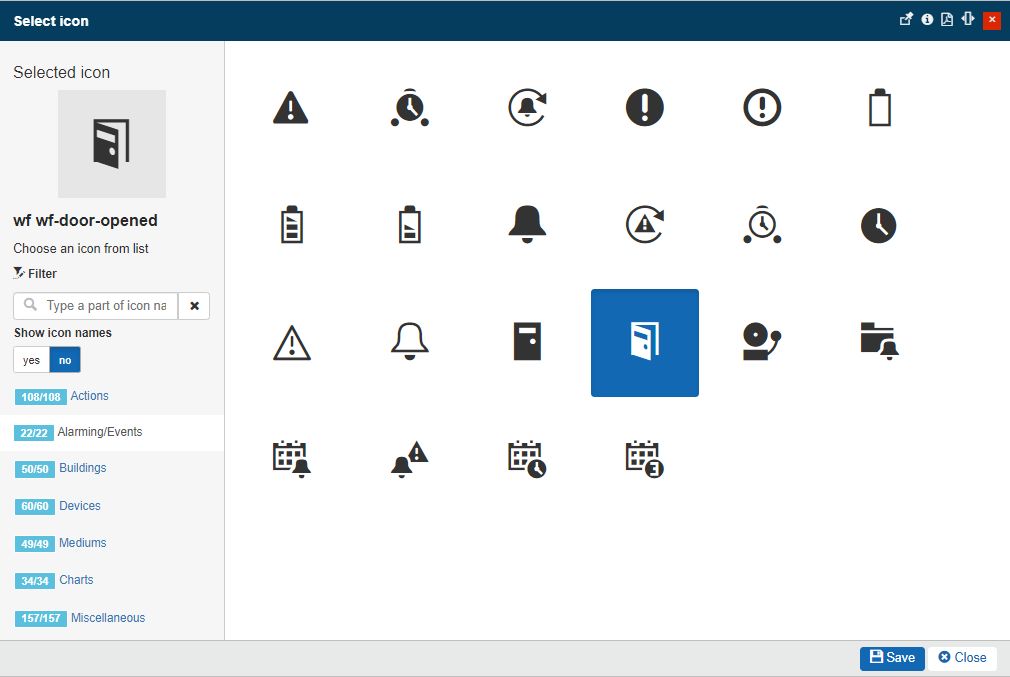Clear the search field with the X
The width and height of the screenshot is (1010, 677).
pos(194,305)
